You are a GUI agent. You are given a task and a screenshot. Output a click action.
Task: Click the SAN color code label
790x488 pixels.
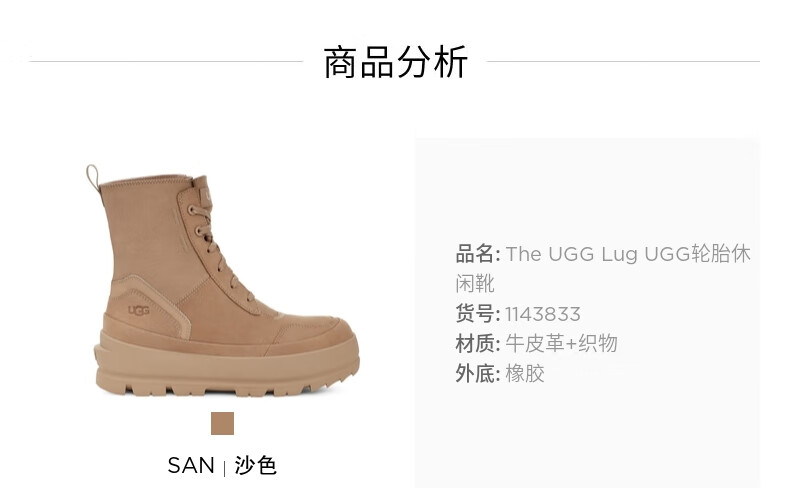point(191,465)
